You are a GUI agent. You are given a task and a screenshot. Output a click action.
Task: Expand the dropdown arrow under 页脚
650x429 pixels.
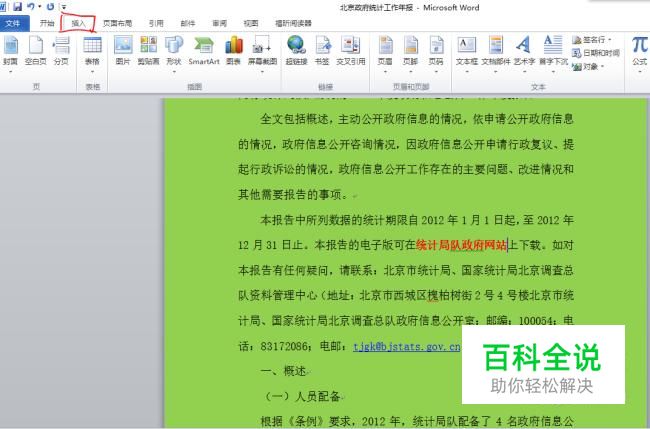[410, 72]
